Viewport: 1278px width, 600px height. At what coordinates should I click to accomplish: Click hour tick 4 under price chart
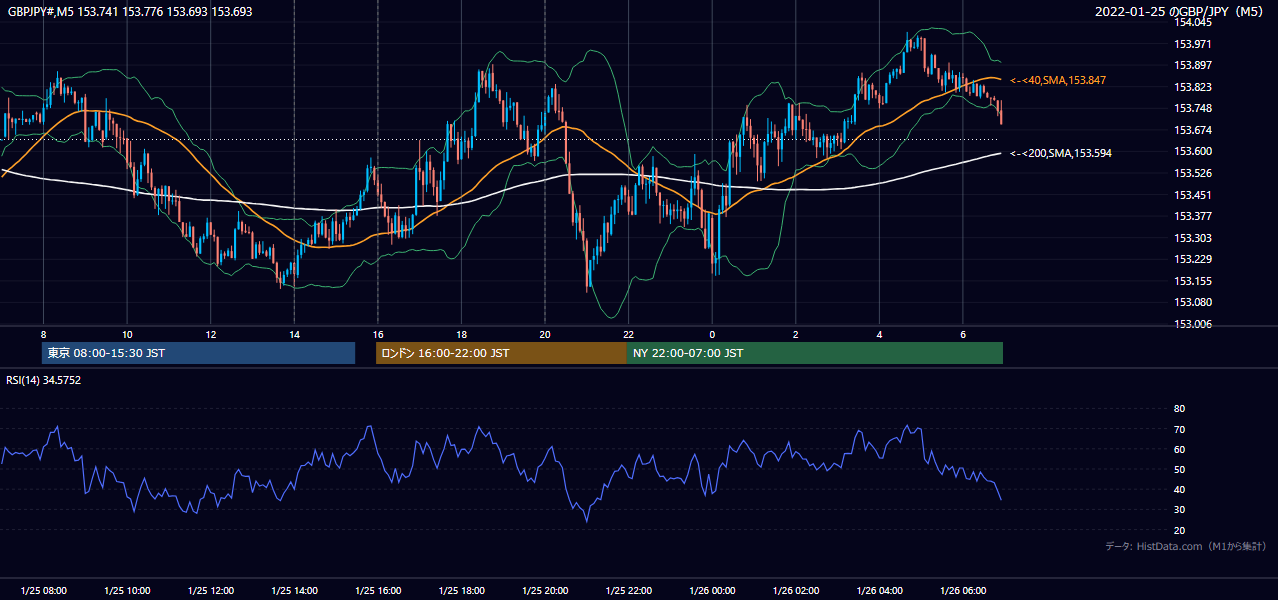tap(879, 334)
